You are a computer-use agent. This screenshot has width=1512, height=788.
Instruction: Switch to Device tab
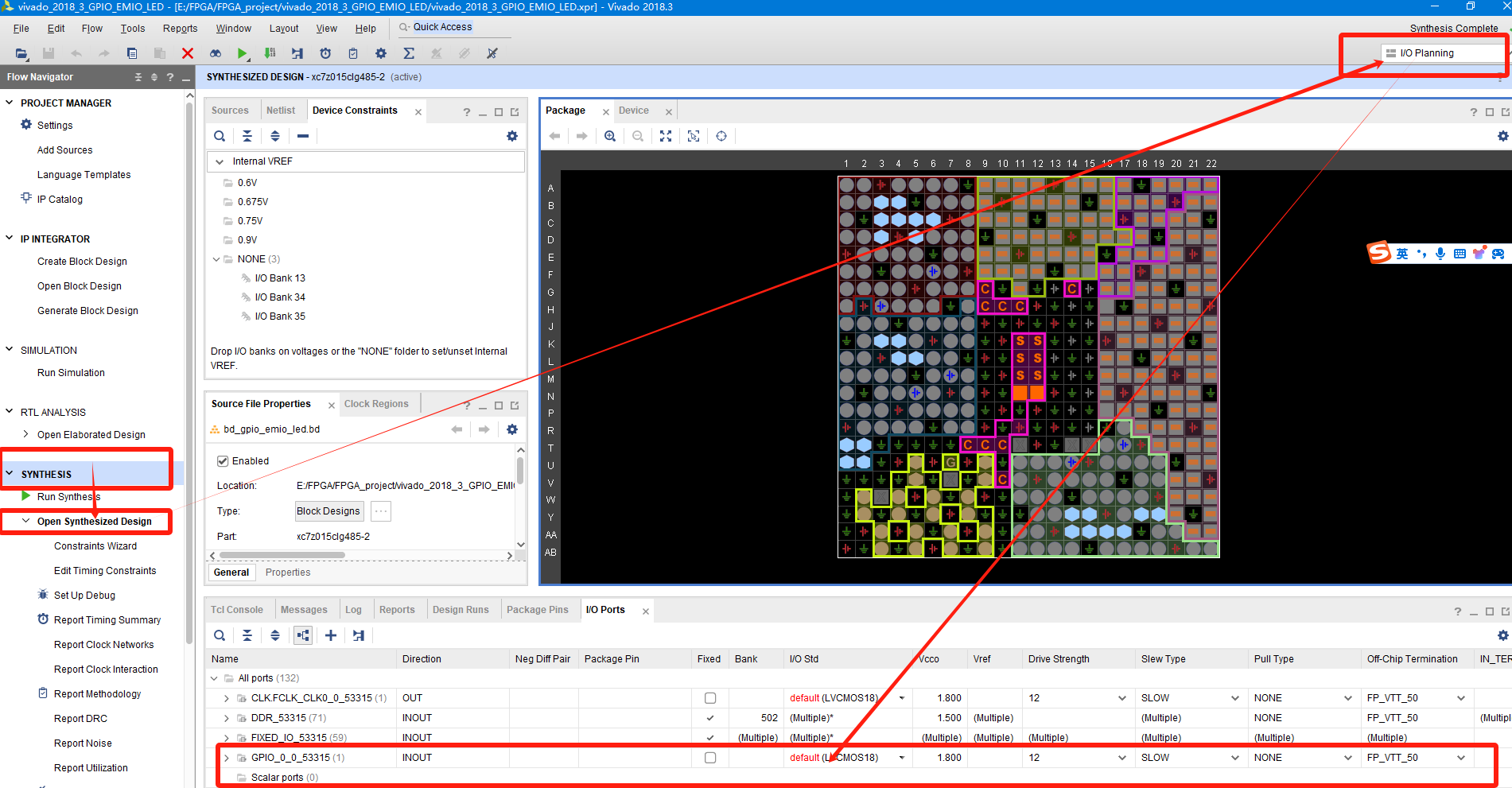634,111
